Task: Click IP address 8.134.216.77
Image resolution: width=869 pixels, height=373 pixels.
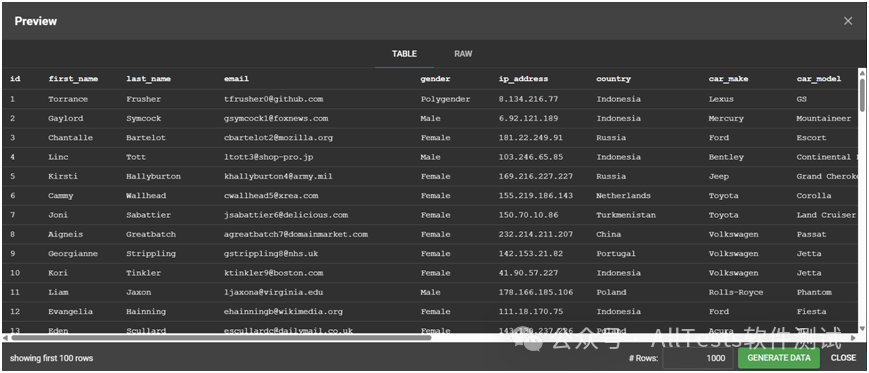Action: (528, 99)
